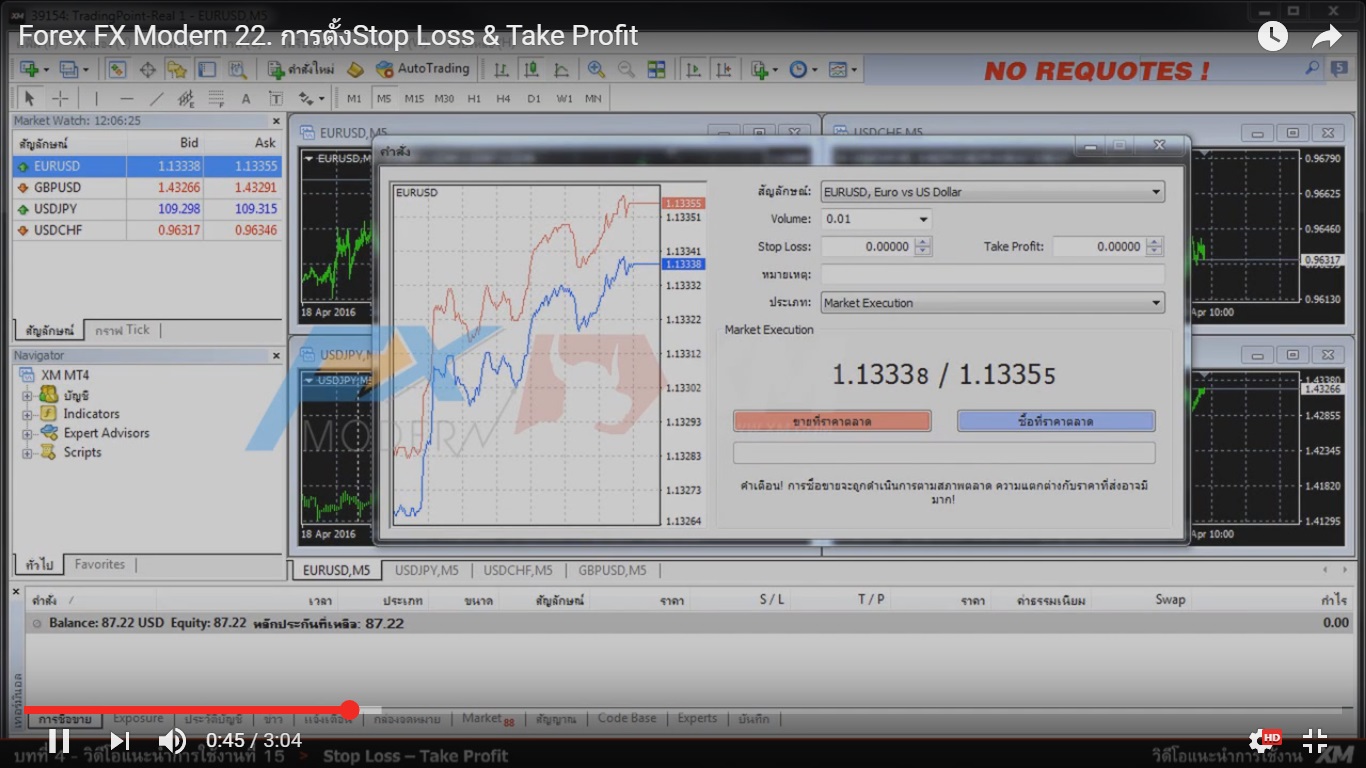Switch timeframe to D1
Image resolution: width=1366 pixels, height=768 pixels.
534,98
